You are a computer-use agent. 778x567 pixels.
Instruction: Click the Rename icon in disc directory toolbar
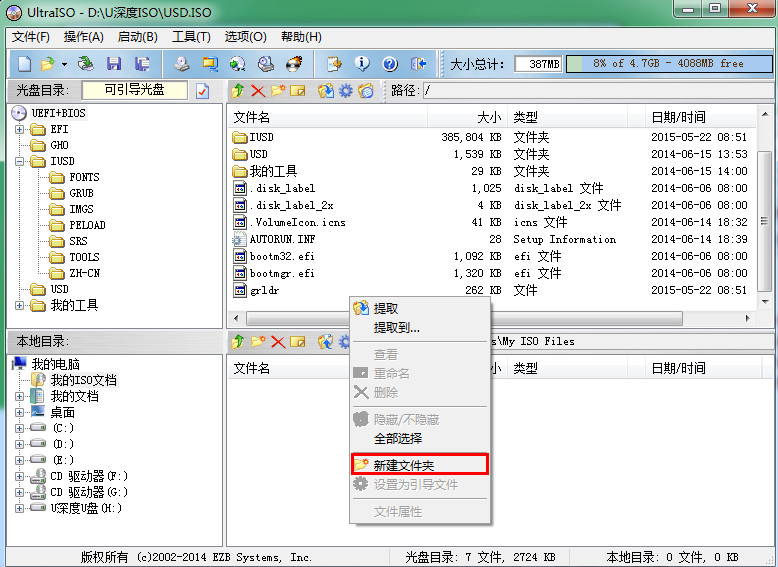tap(298, 91)
